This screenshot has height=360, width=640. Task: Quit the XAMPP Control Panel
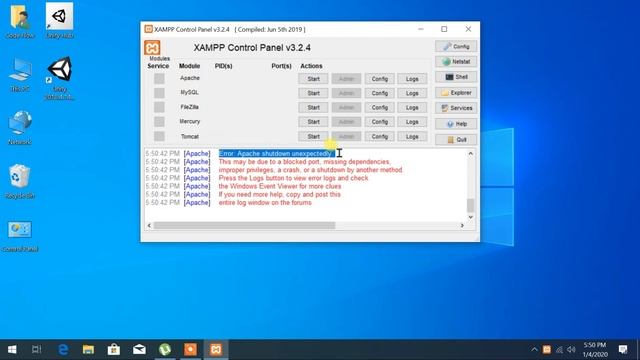[x=456, y=140]
